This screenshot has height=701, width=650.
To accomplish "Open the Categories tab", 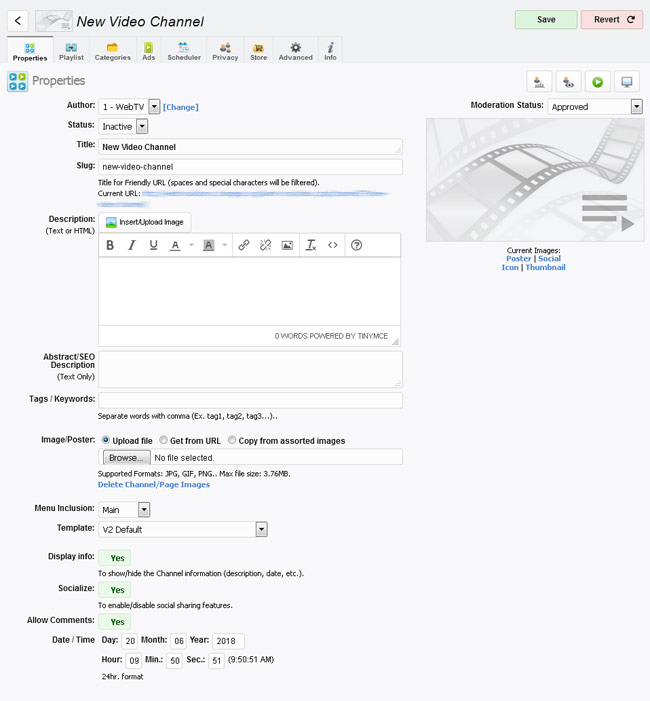I will (113, 50).
